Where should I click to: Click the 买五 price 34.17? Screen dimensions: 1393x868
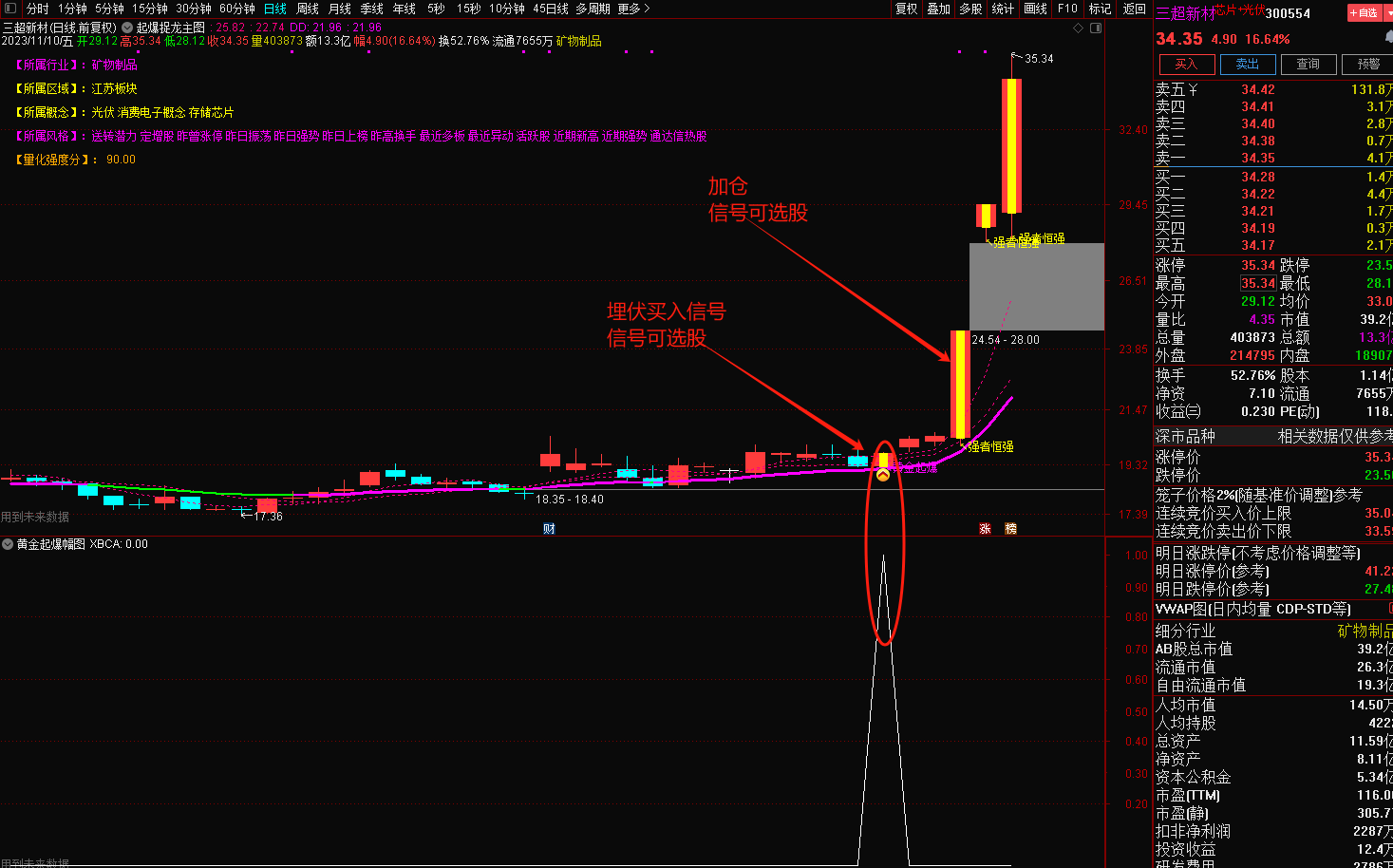click(1258, 246)
